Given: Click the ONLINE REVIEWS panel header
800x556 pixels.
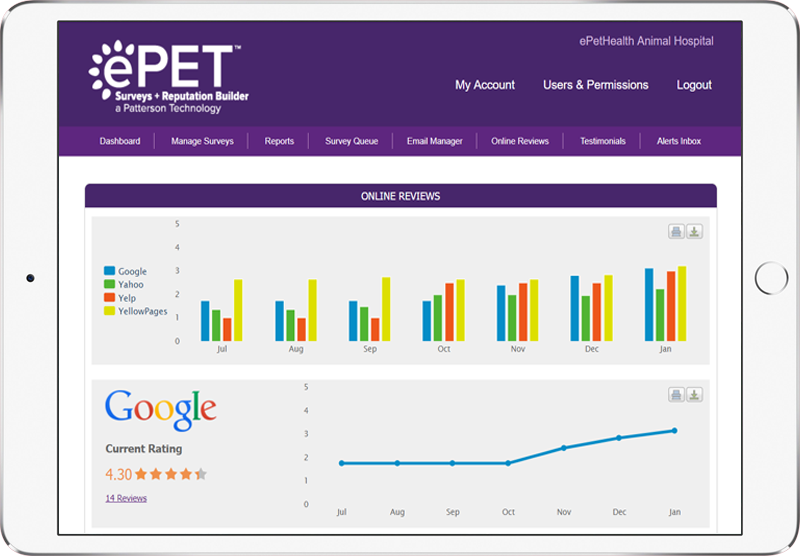Looking at the screenshot, I should click(401, 196).
